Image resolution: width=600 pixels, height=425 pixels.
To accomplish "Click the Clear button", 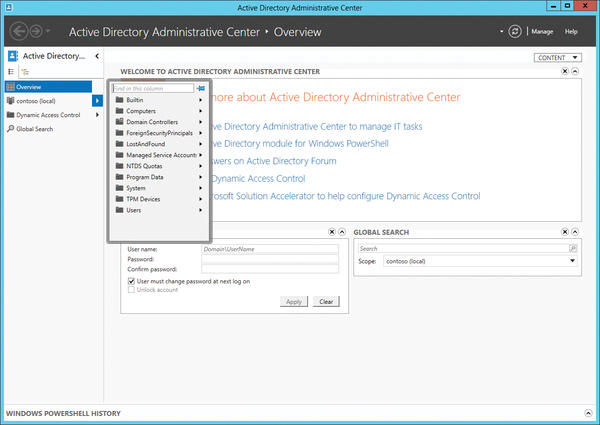I will [326, 301].
